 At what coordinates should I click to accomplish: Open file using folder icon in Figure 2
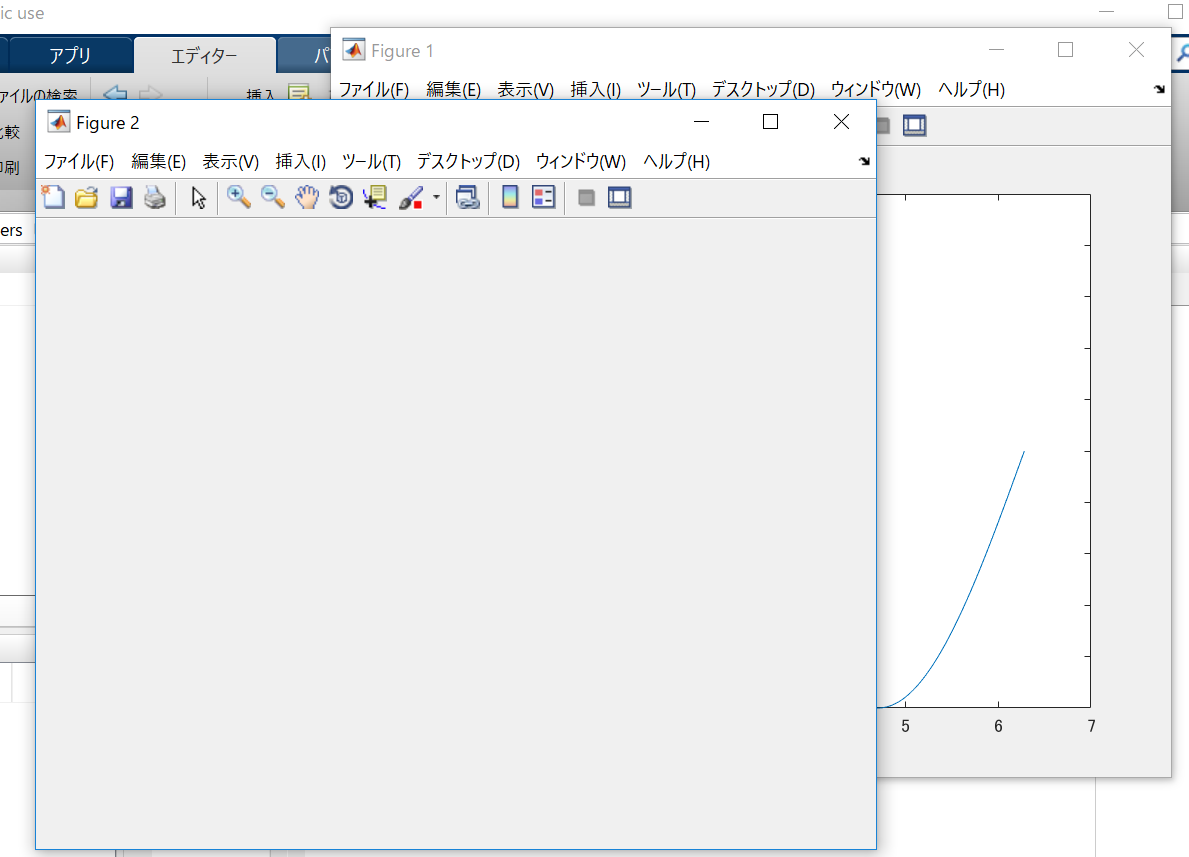pyautogui.click(x=86, y=198)
